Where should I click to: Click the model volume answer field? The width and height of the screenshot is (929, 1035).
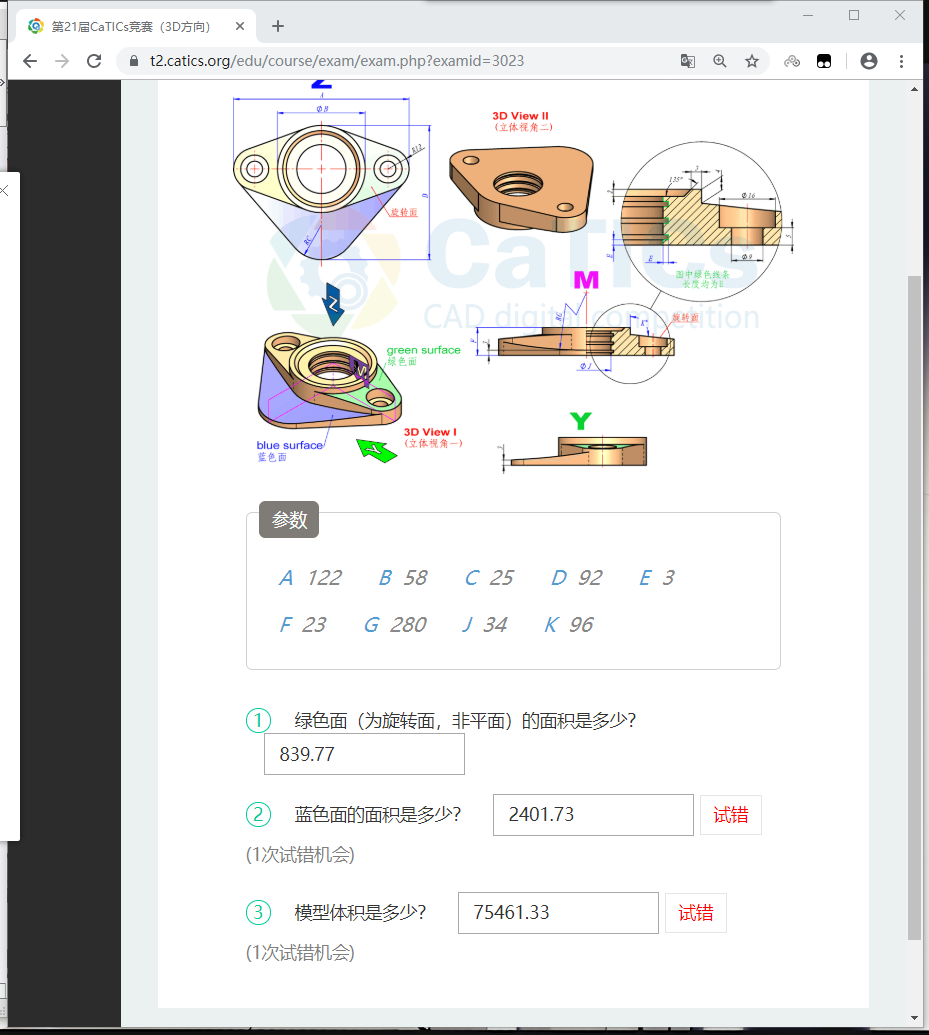[557, 913]
